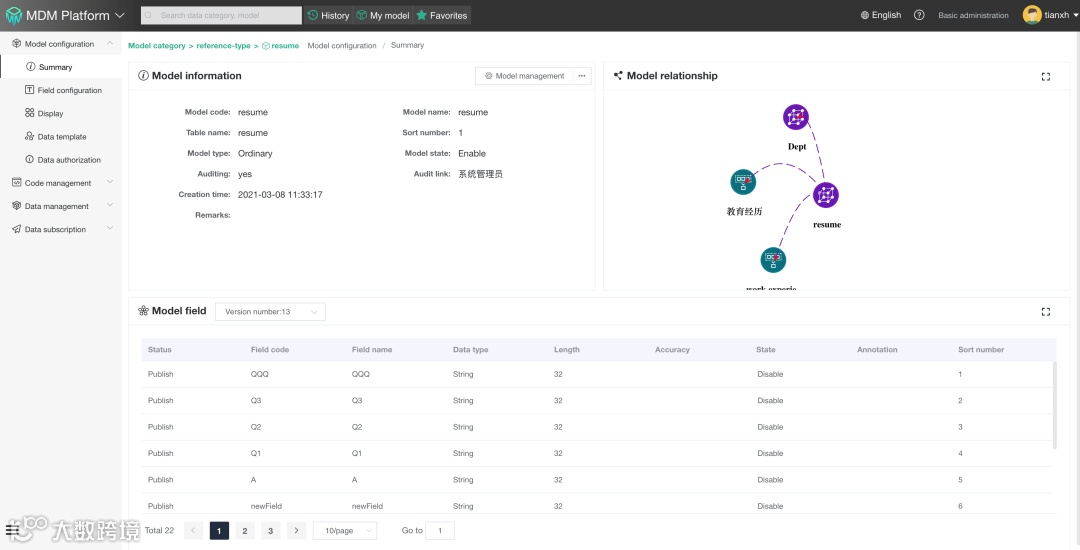
Task: Open the MDM Platform dropdown chevron
Action: coord(120,15)
